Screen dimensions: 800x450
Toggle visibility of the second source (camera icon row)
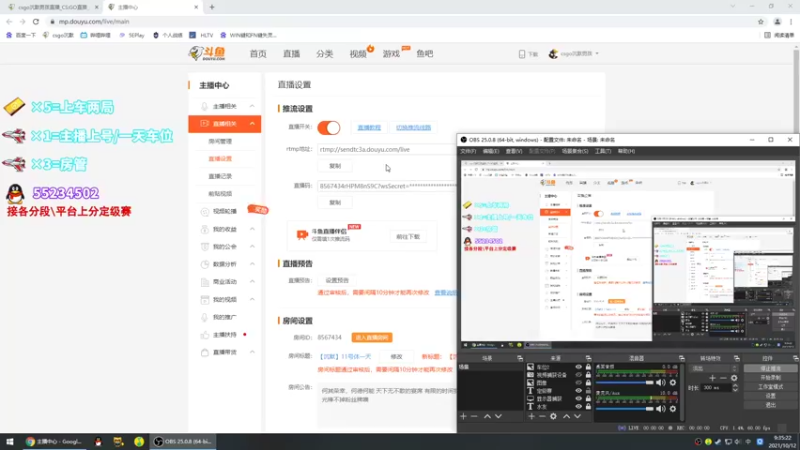[x=579, y=374]
